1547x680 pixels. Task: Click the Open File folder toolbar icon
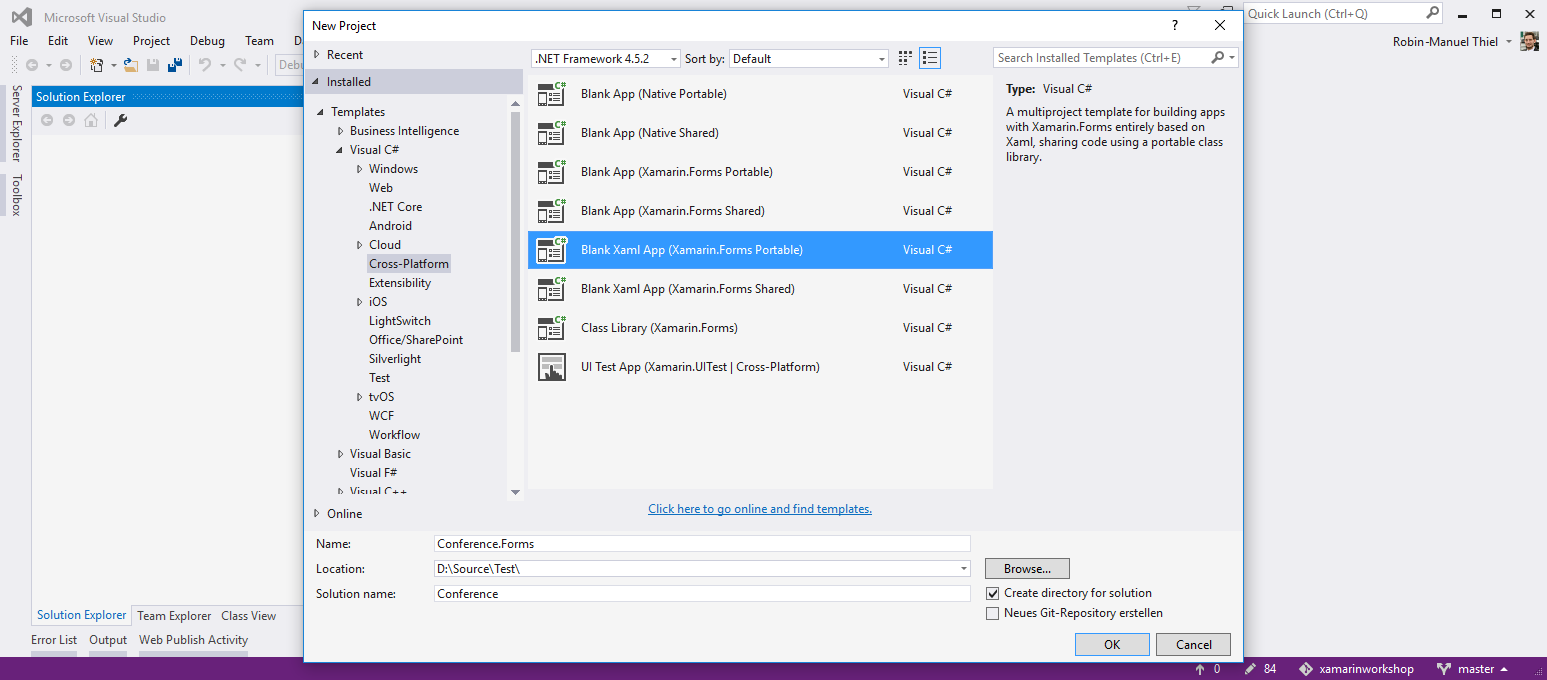coord(130,65)
